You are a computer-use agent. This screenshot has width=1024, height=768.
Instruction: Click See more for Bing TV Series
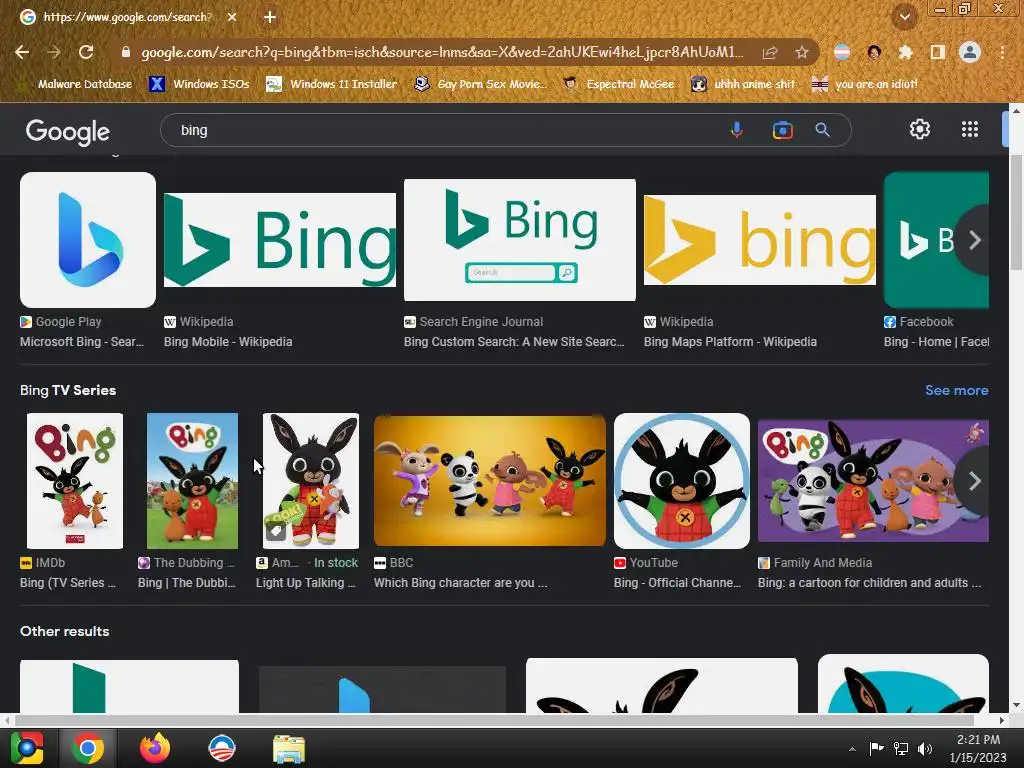[x=957, y=391]
